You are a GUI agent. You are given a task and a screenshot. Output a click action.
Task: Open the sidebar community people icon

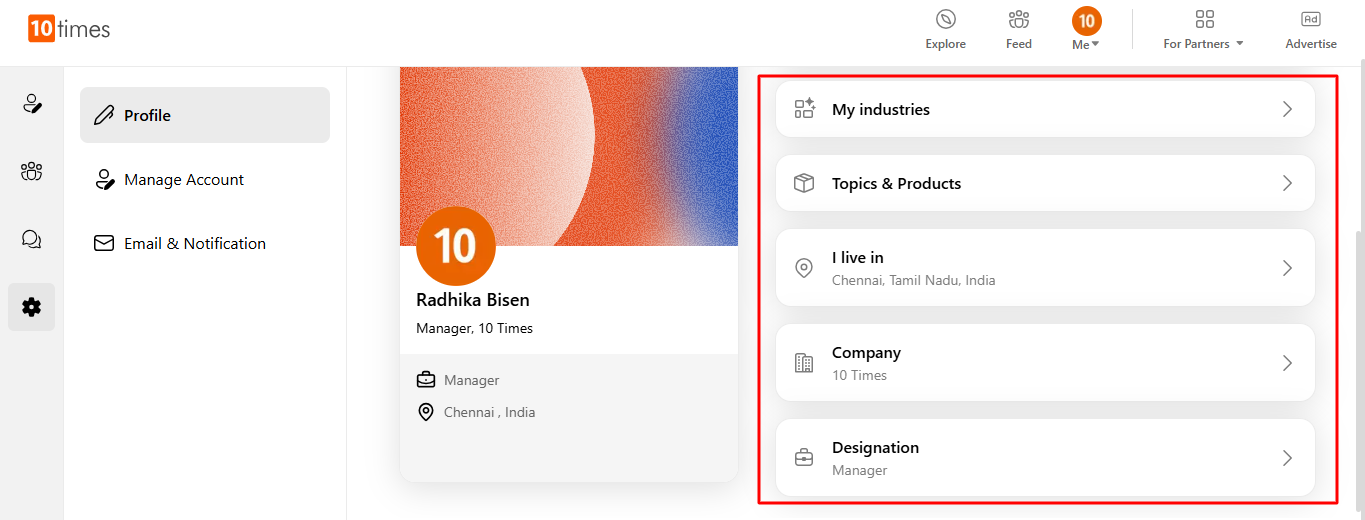pyautogui.click(x=31, y=171)
